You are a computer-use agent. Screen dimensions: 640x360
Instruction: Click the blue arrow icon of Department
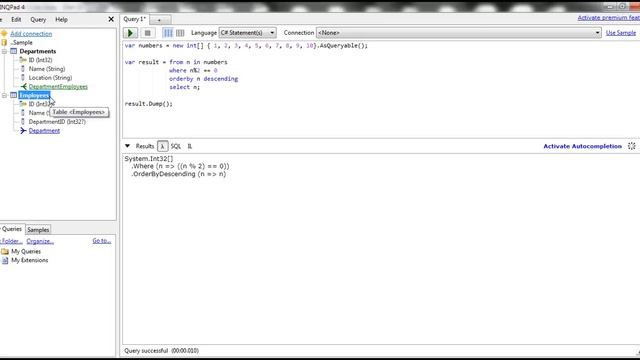click(x=23, y=131)
